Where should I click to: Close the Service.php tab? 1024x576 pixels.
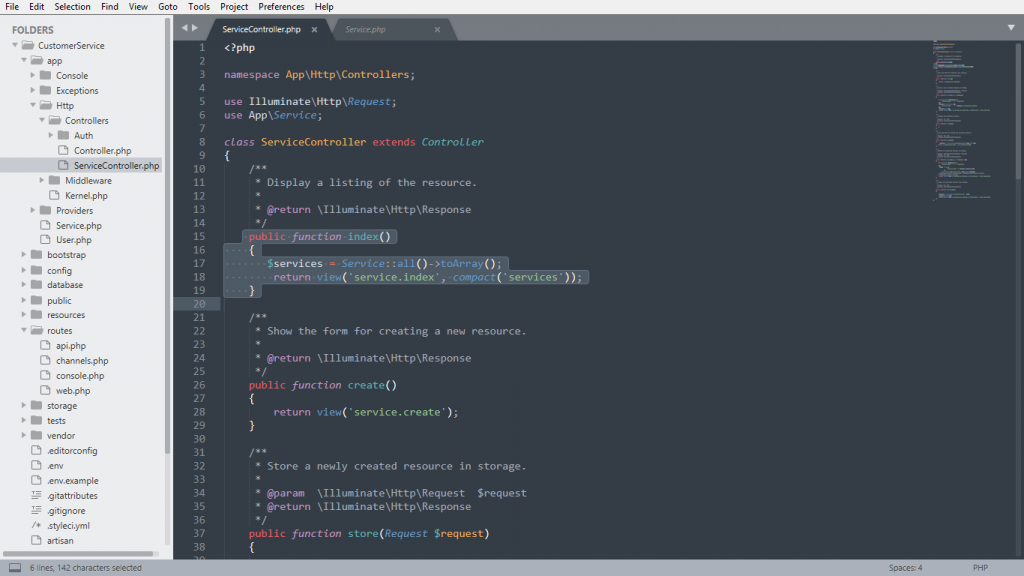coord(437,30)
